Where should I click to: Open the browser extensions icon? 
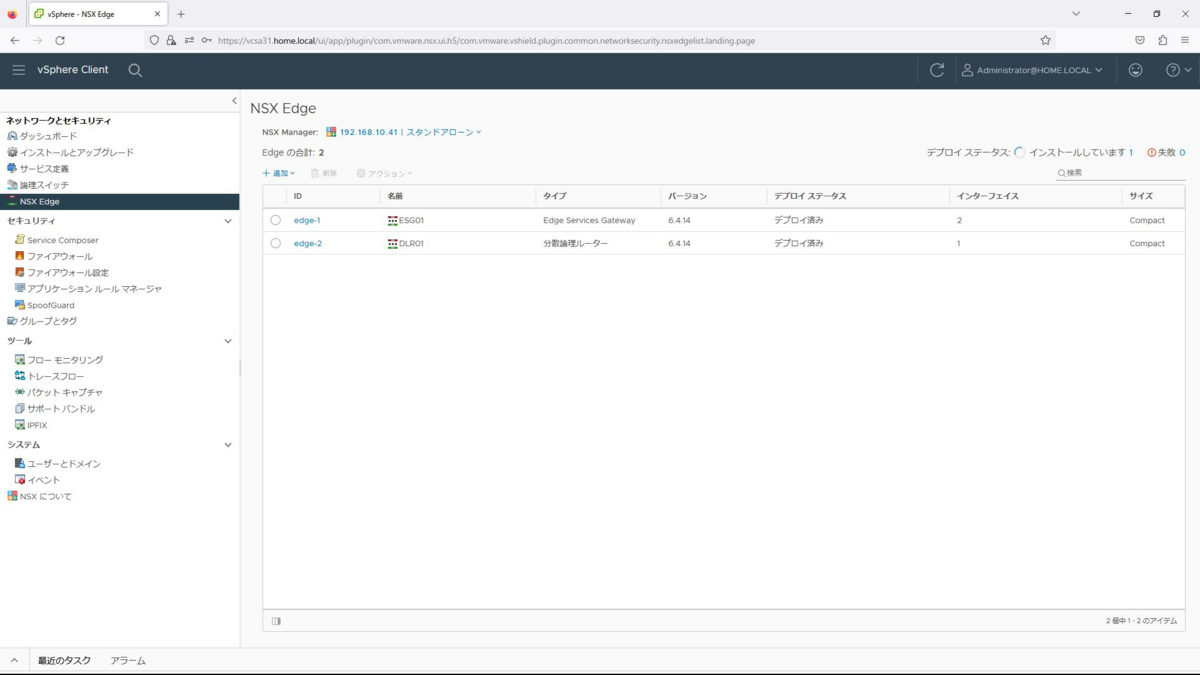[1162, 40]
